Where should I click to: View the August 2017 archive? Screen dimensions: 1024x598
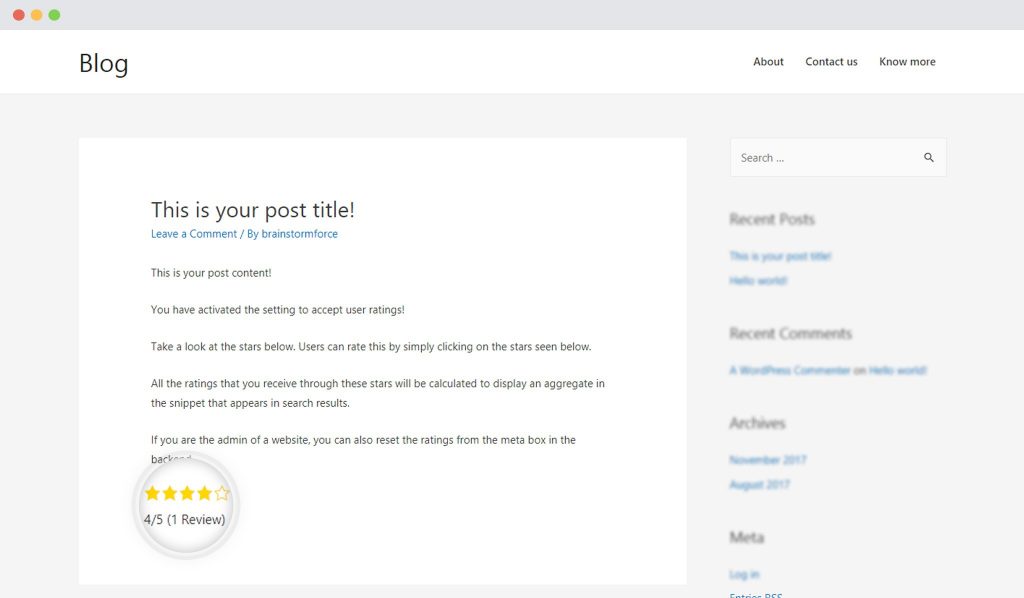[x=760, y=485]
